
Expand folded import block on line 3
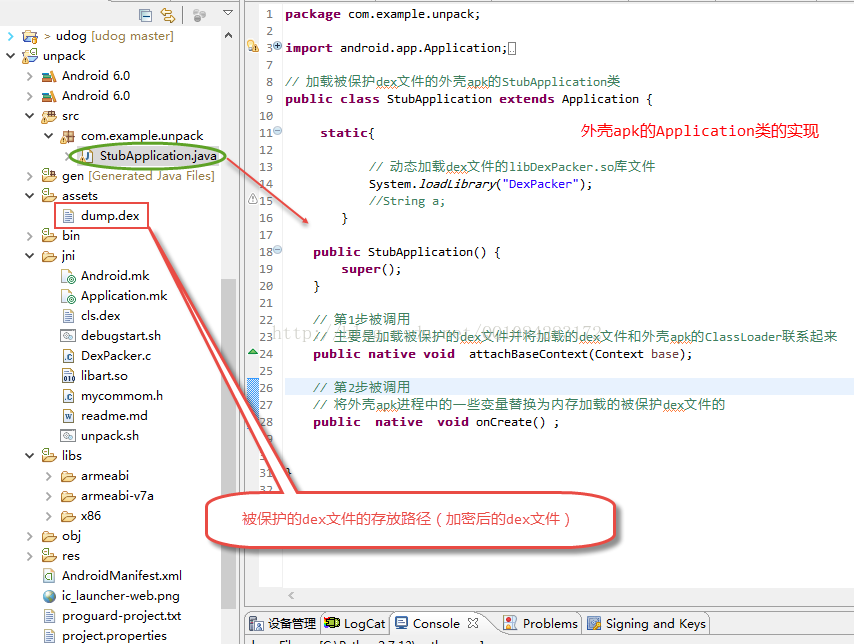[277, 46]
